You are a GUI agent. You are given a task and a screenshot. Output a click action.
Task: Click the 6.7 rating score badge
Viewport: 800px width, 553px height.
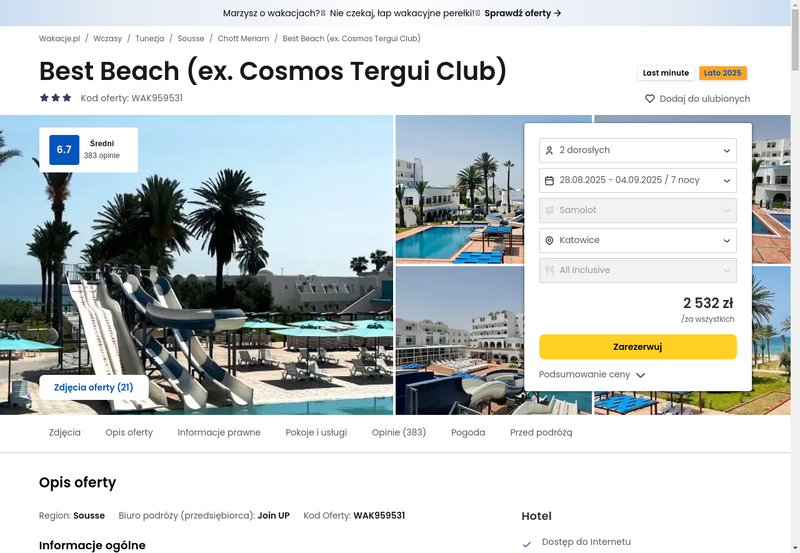64,149
